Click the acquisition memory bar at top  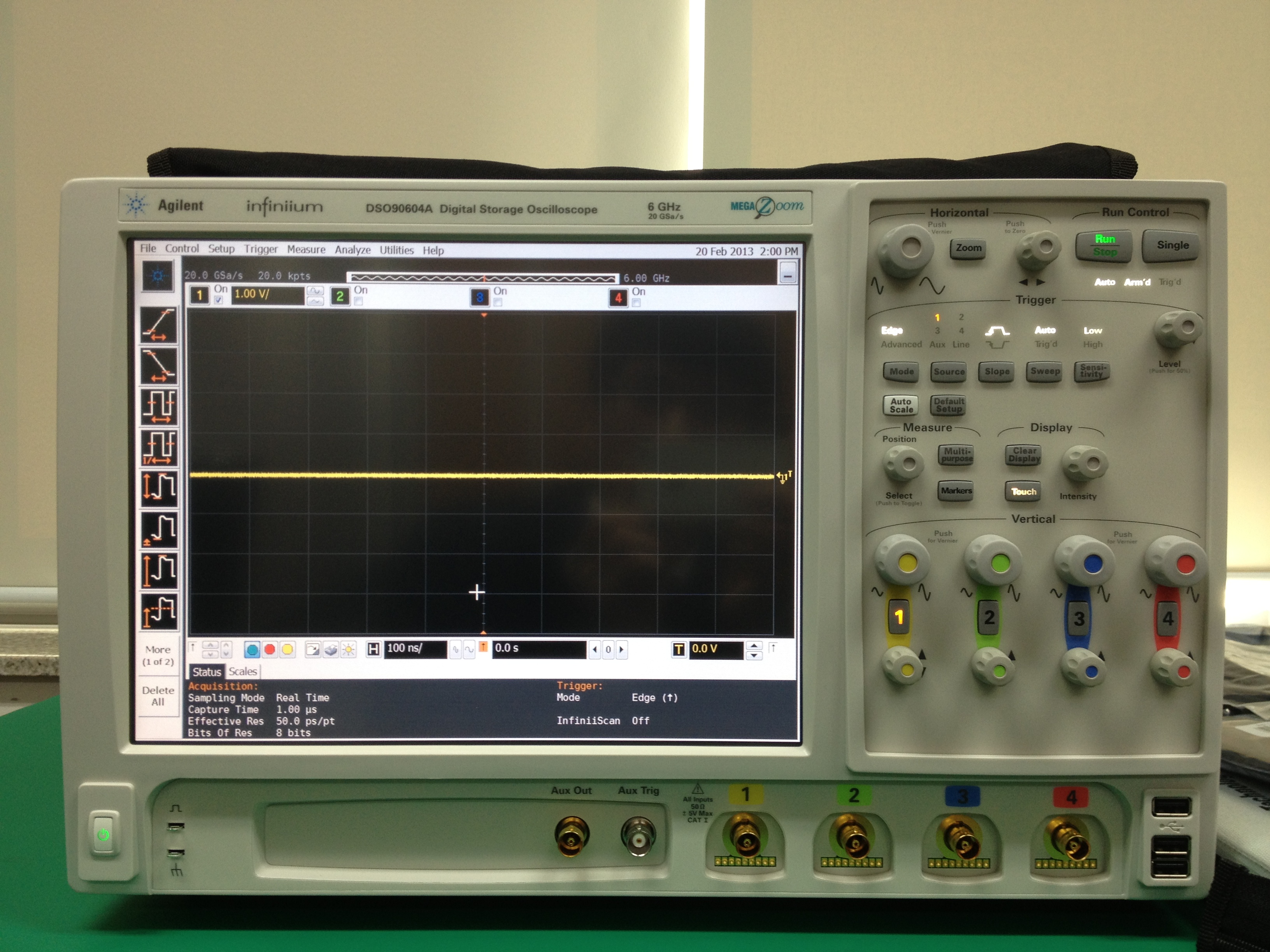point(483,278)
